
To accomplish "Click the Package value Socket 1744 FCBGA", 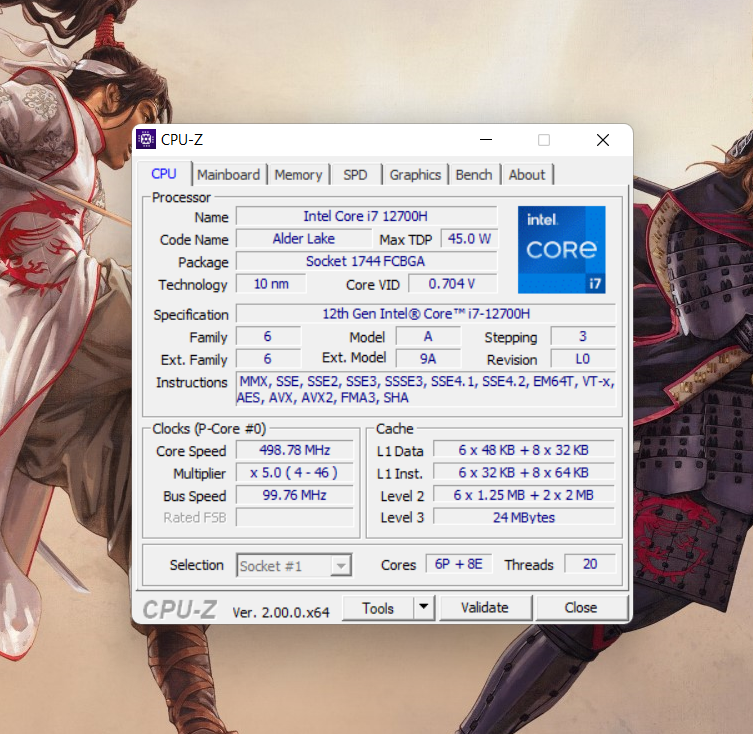I will [366, 261].
